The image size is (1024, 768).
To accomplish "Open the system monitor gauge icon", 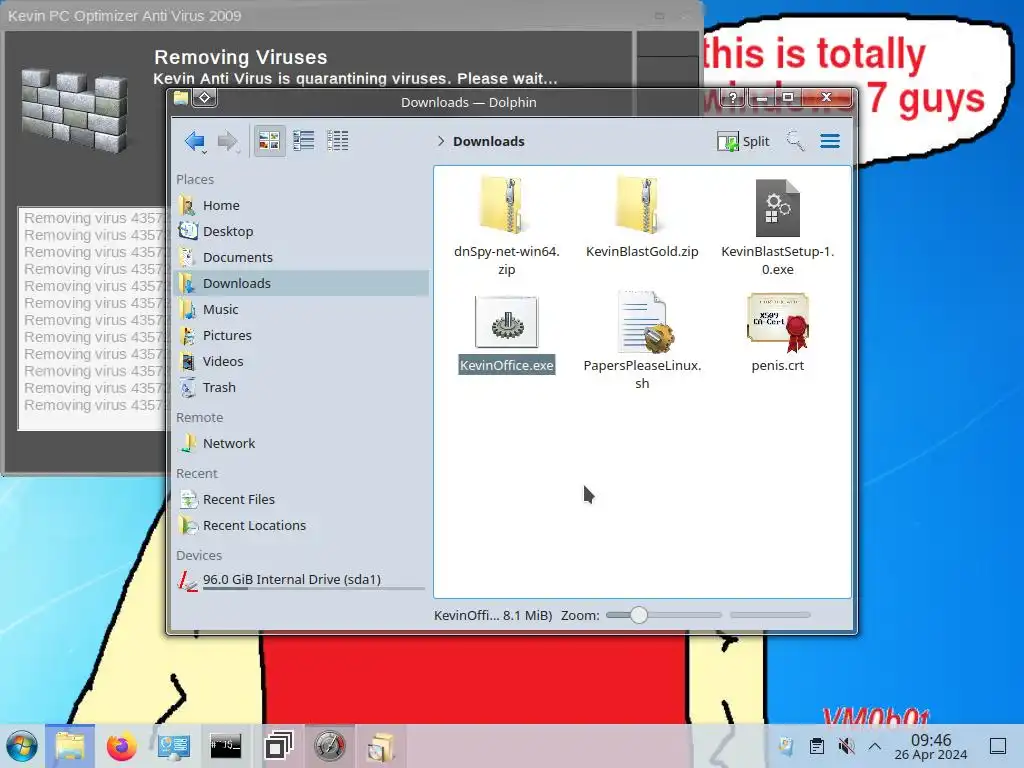I will (330, 746).
